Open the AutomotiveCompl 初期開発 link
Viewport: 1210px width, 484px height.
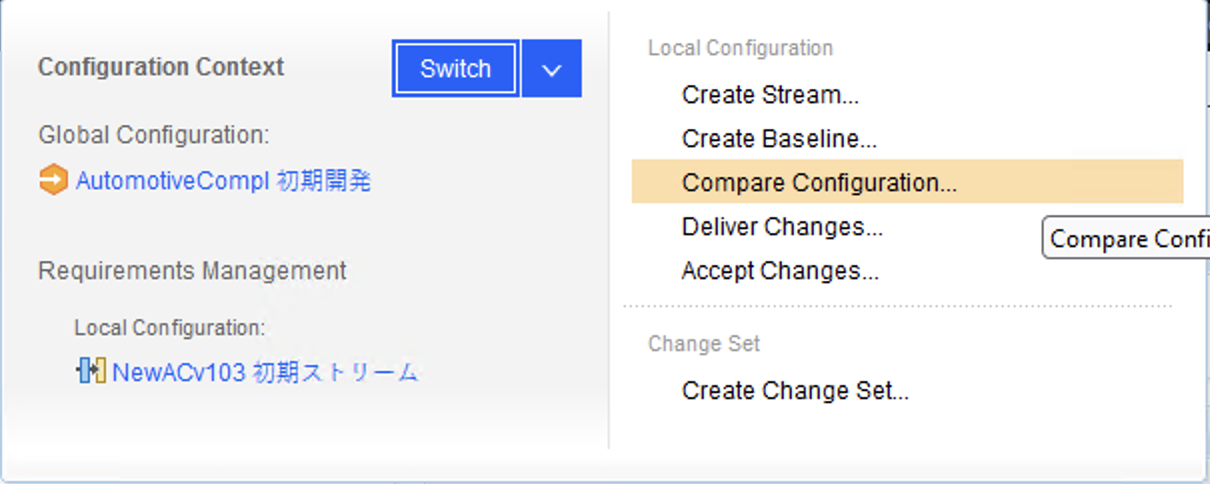point(223,181)
